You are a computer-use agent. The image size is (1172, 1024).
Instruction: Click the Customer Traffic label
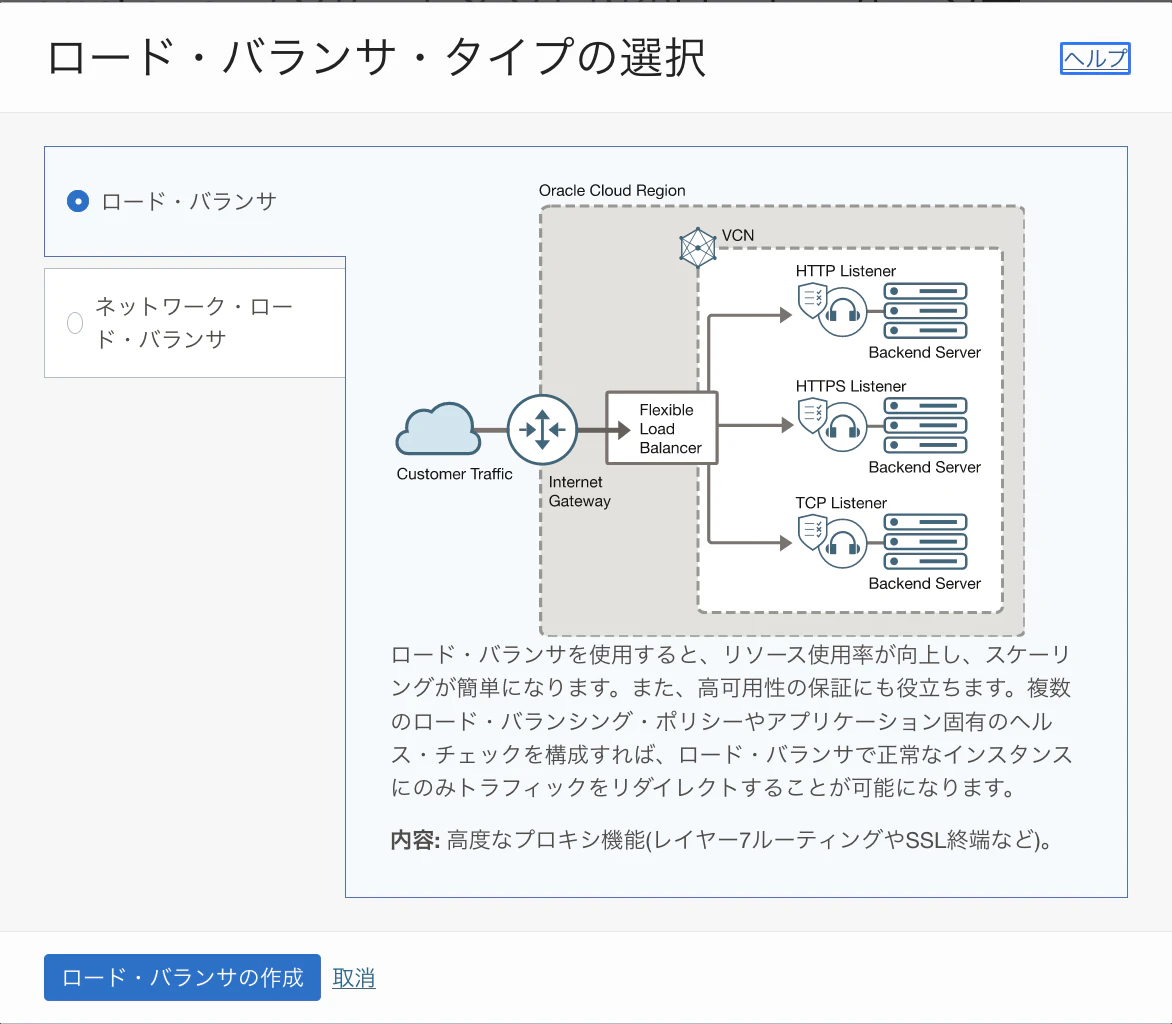tap(454, 474)
